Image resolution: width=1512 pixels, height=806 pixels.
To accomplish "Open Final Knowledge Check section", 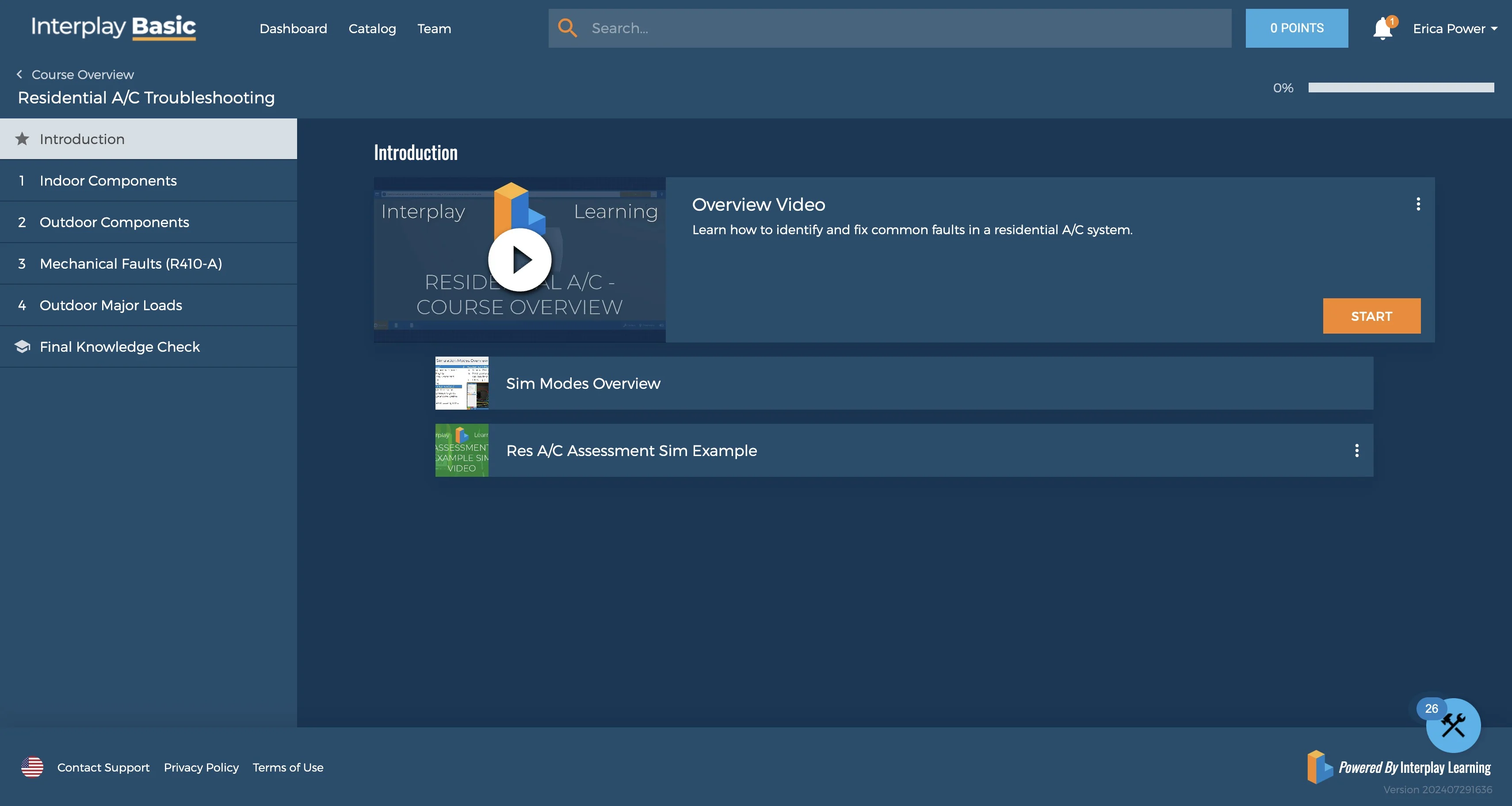I will [149, 347].
